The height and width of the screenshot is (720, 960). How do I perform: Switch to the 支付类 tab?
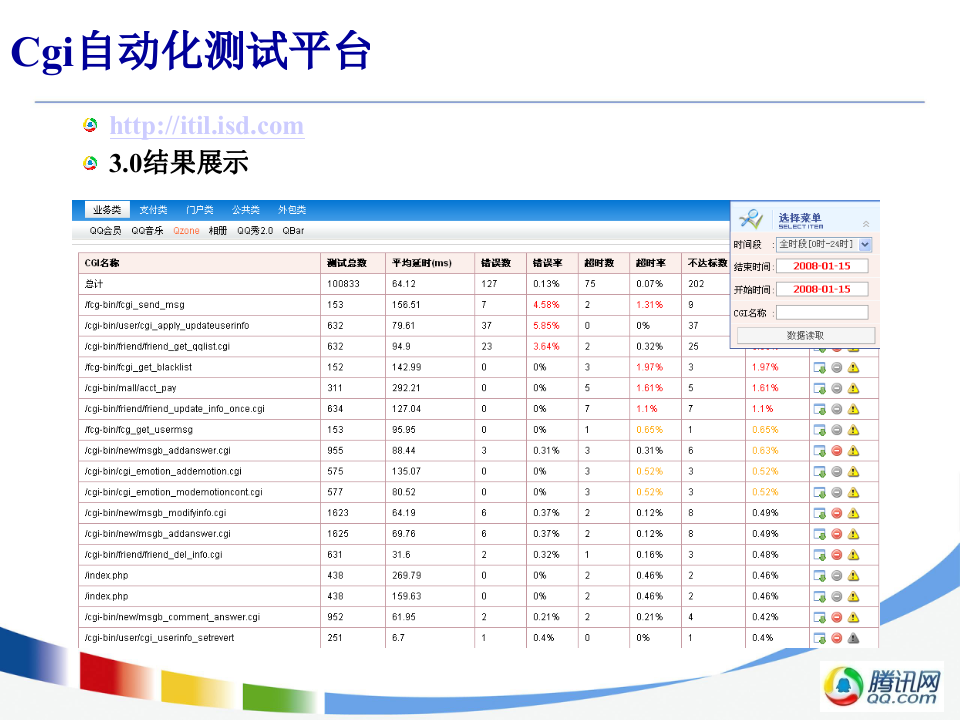152,209
